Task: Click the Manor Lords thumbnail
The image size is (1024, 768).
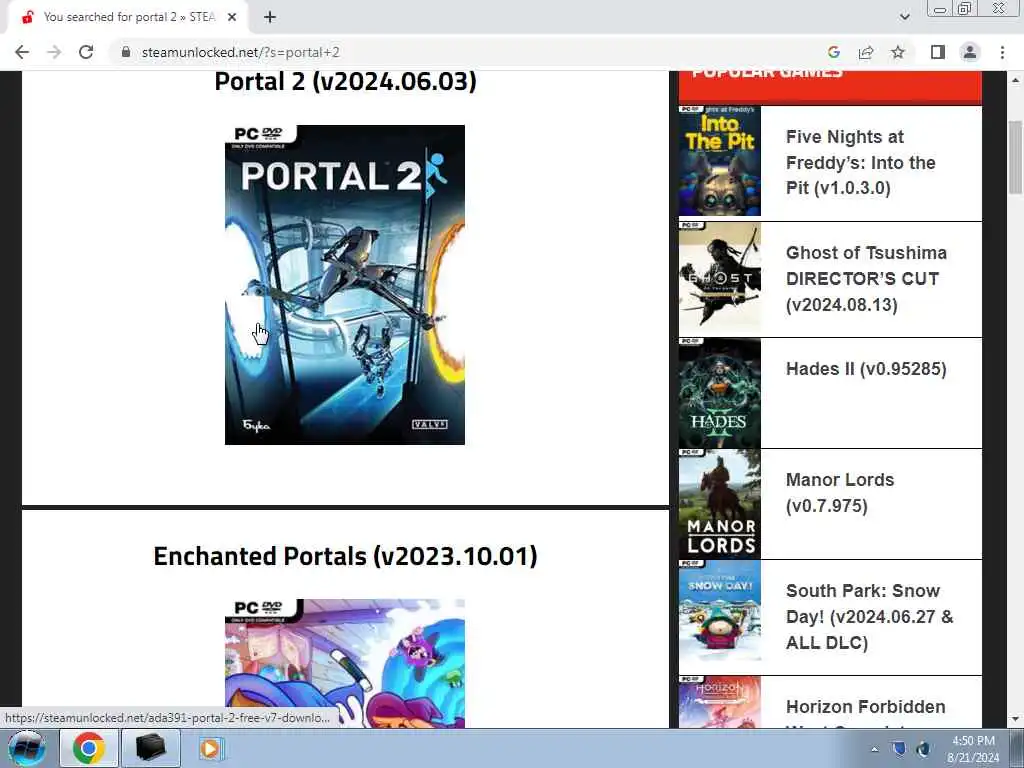Action: 720,504
